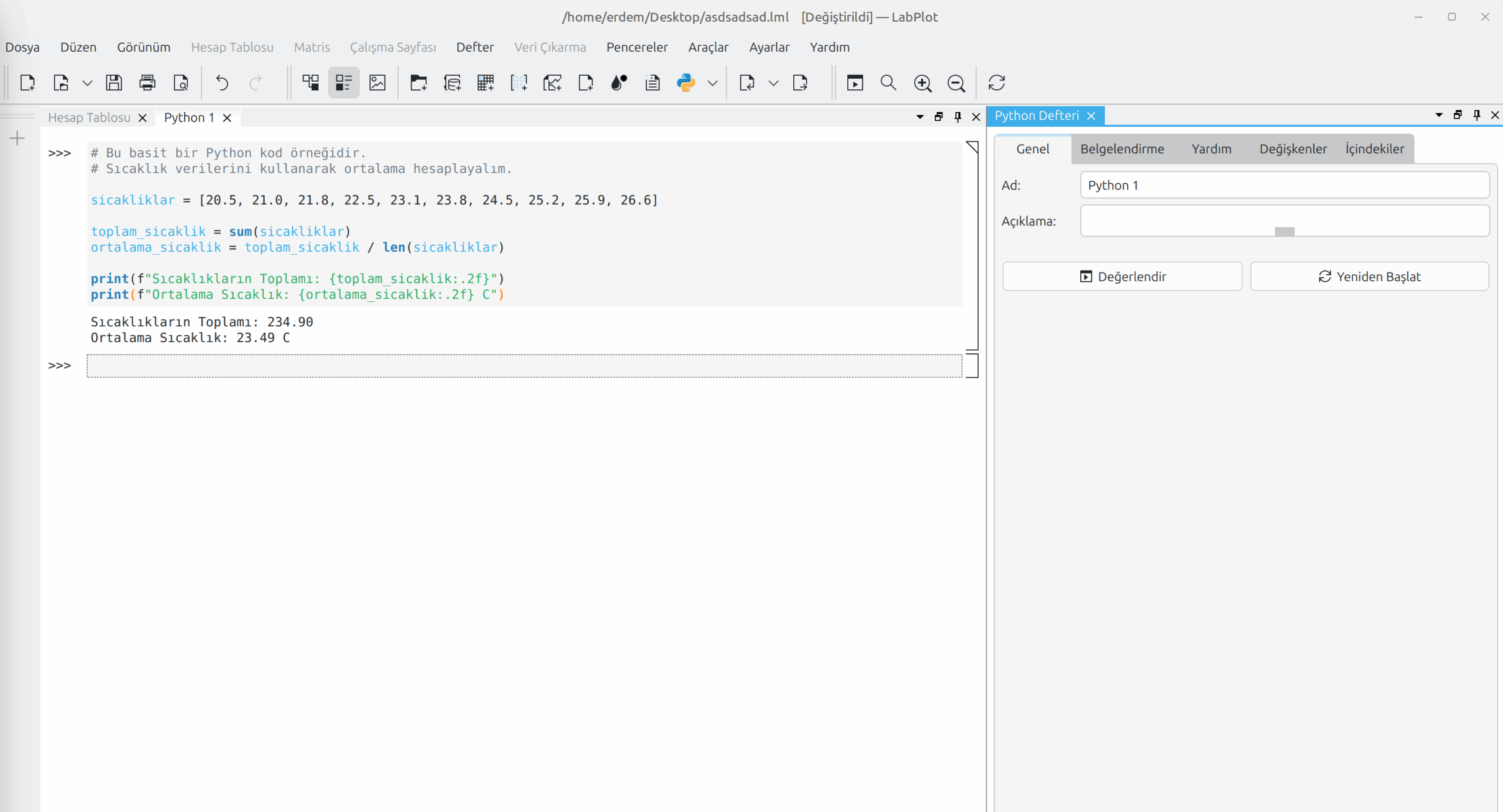Expand the open recent files arrow
This screenshot has height=812, width=1503.
pos(87,83)
